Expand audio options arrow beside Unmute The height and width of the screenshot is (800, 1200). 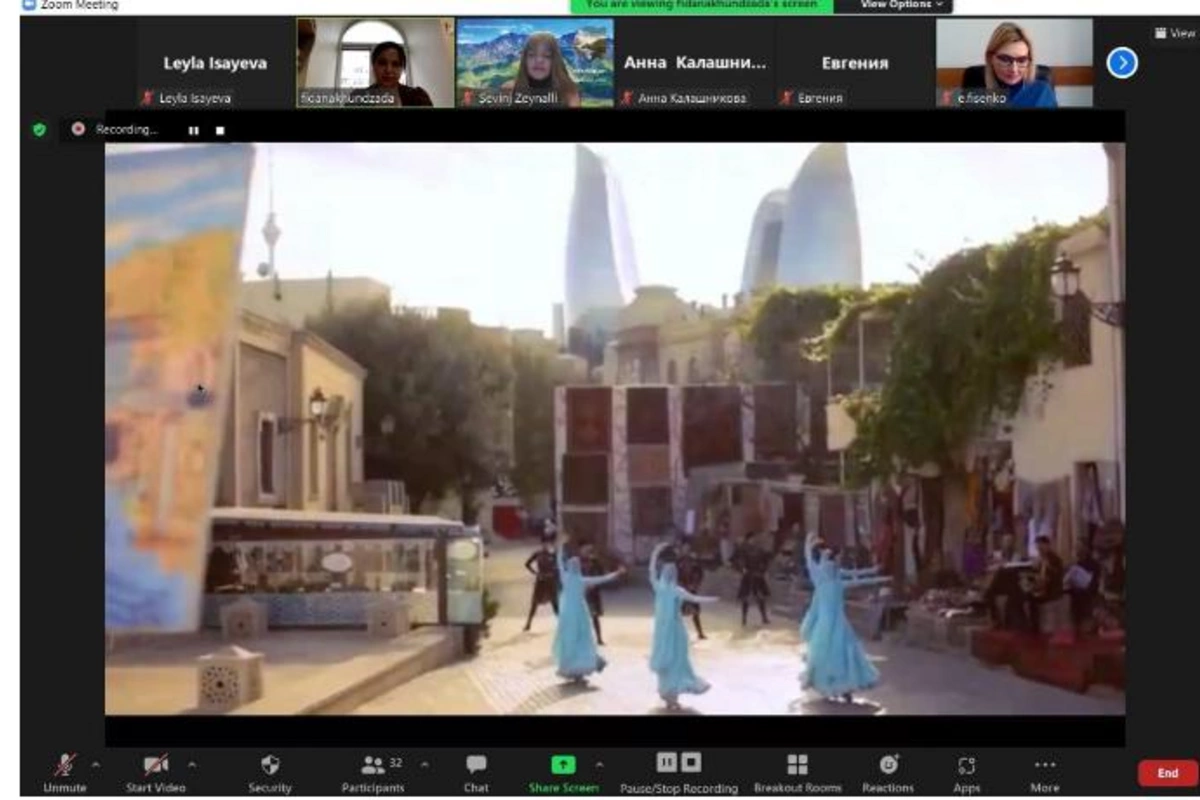pos(96,766)
